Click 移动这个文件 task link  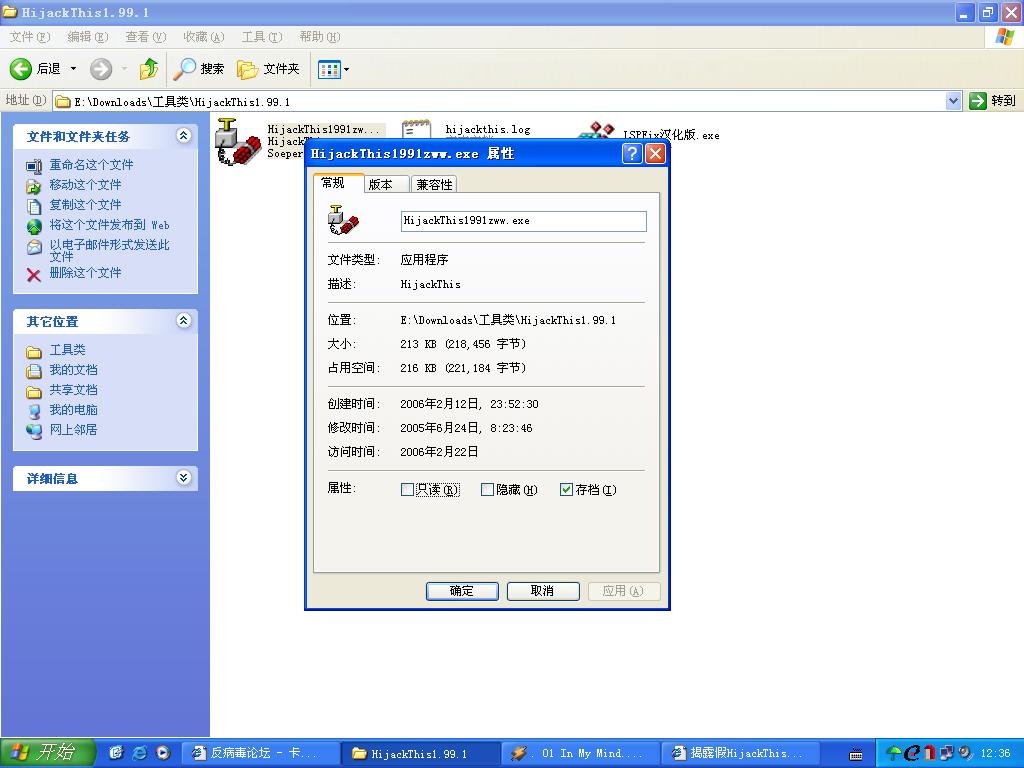coord(86,185)
